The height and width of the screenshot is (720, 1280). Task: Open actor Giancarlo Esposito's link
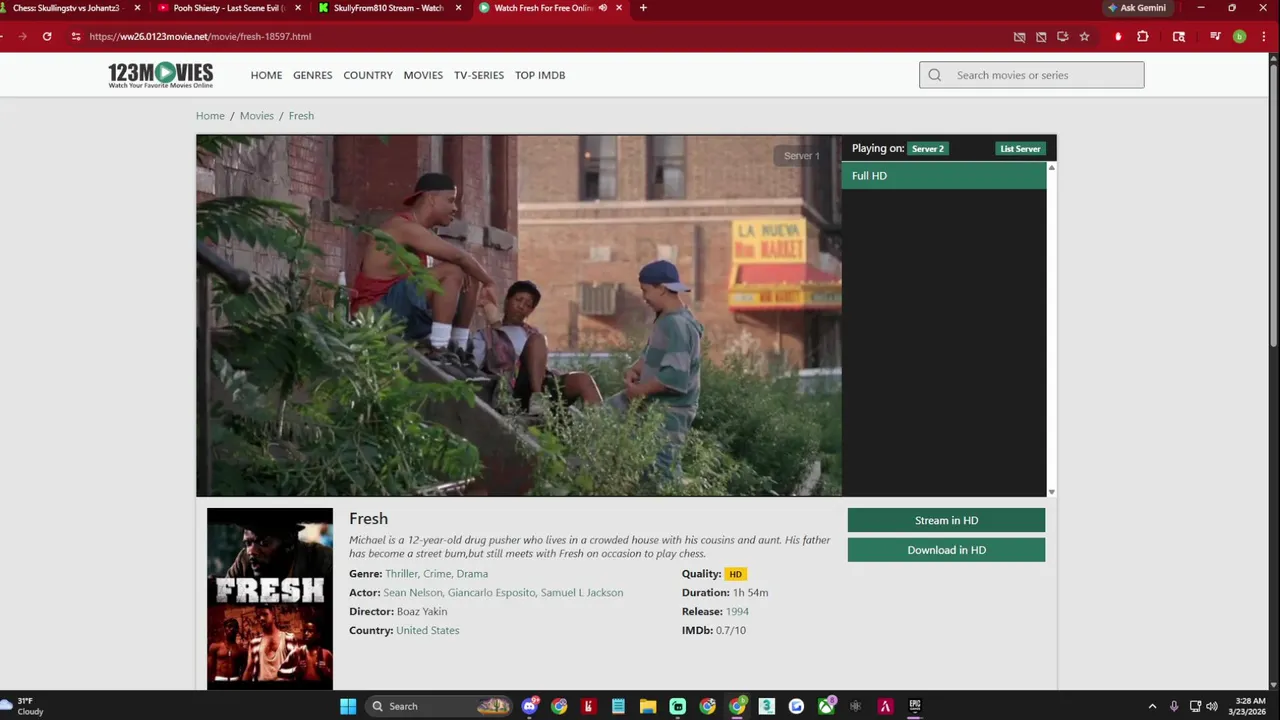[491, 593]
